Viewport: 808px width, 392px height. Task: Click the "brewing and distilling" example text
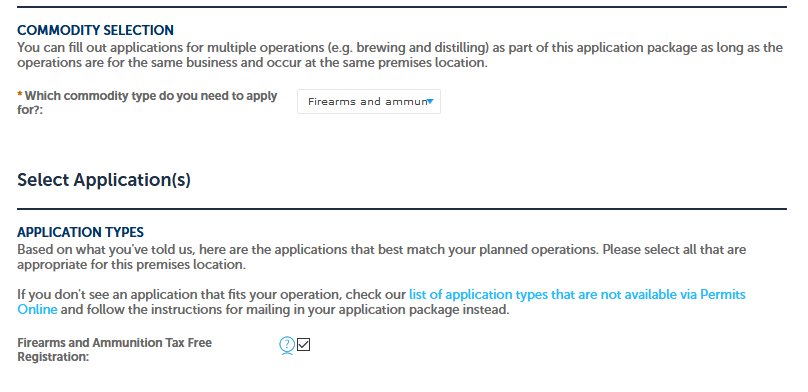pos(420,48)
